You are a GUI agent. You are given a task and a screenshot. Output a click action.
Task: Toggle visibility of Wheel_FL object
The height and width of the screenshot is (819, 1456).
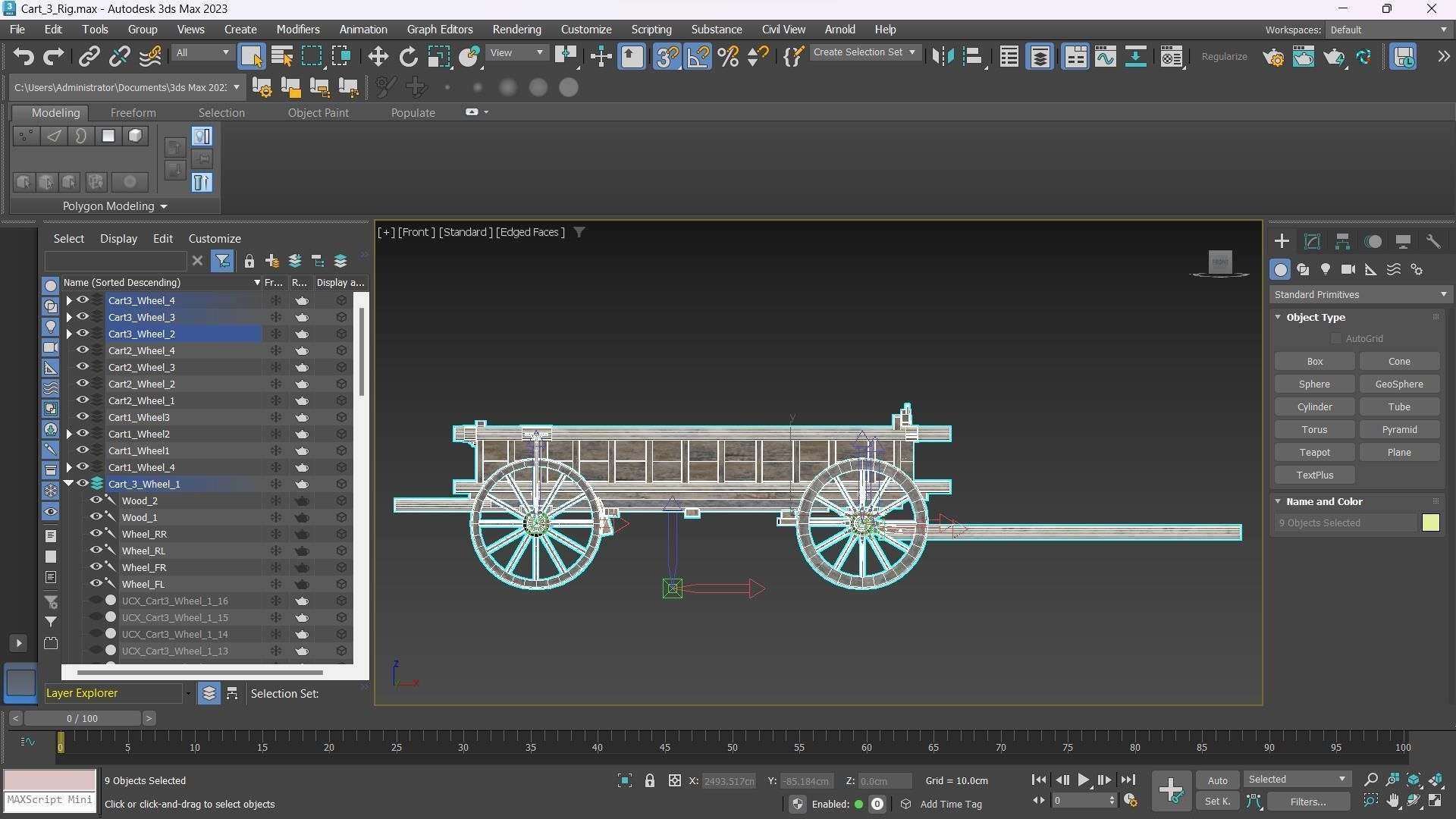(96, 584)
